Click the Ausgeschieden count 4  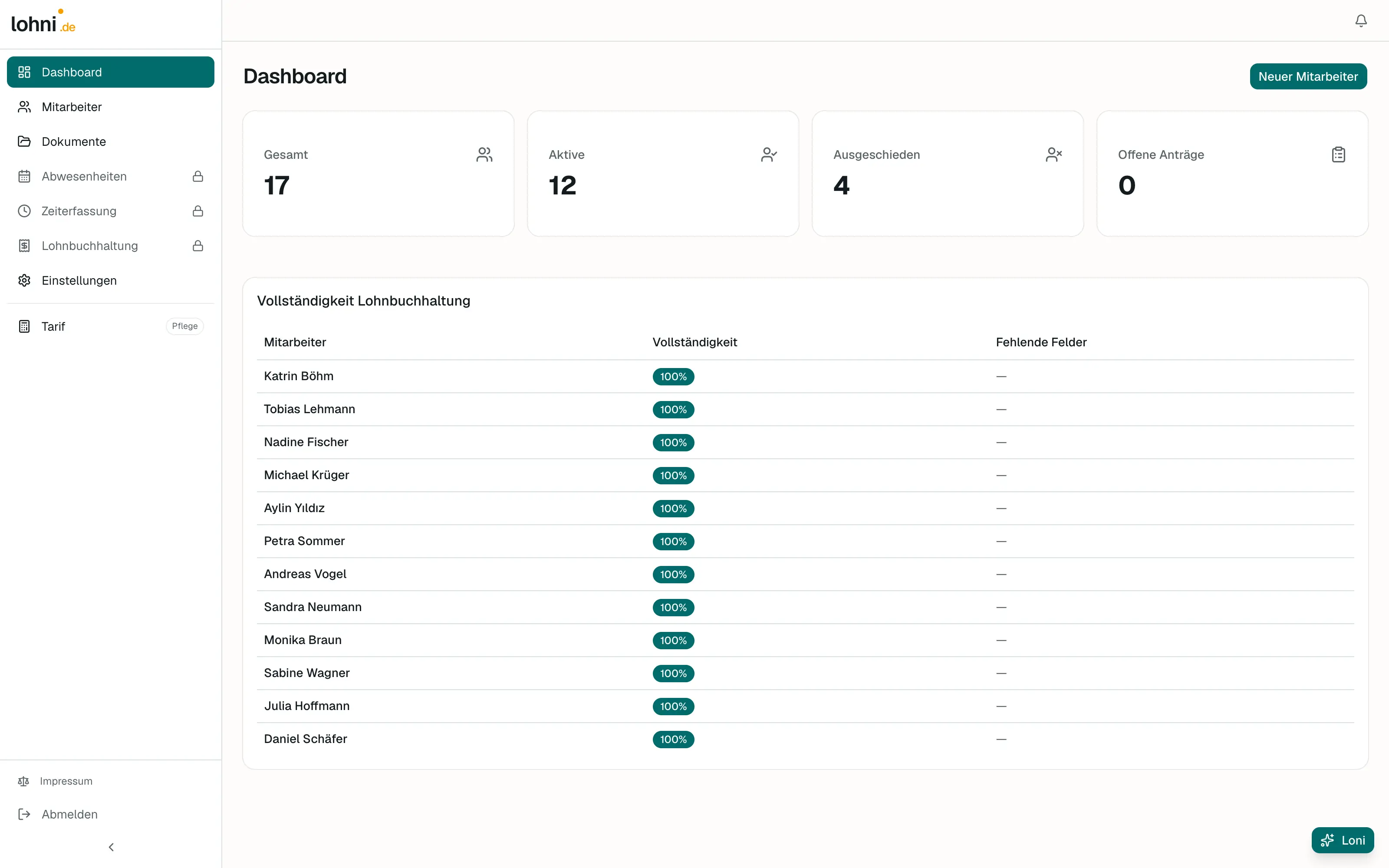click(841, 185)
